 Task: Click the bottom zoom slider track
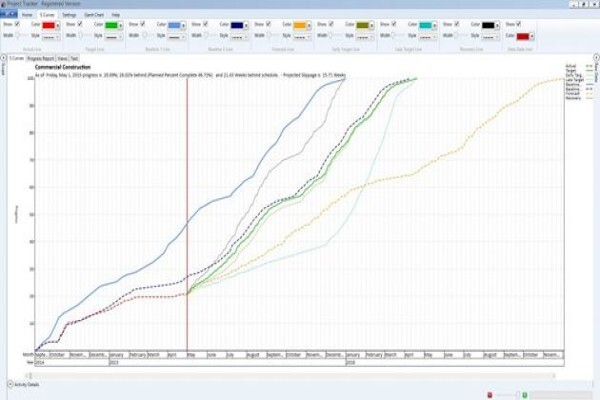(507, 395)
